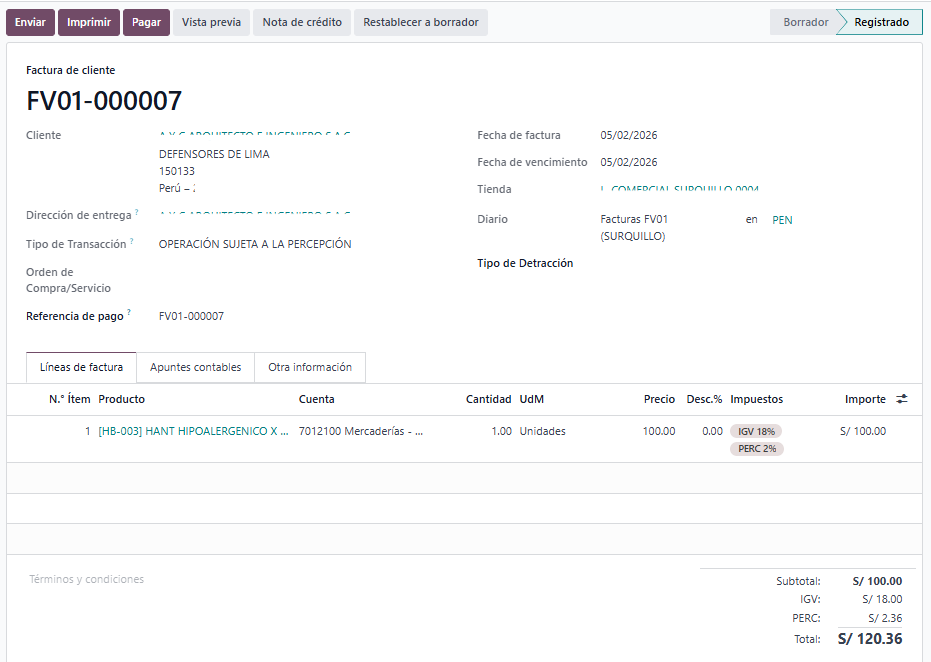
Task: Select the Registrado status stage
Action: tap(881, 22)
